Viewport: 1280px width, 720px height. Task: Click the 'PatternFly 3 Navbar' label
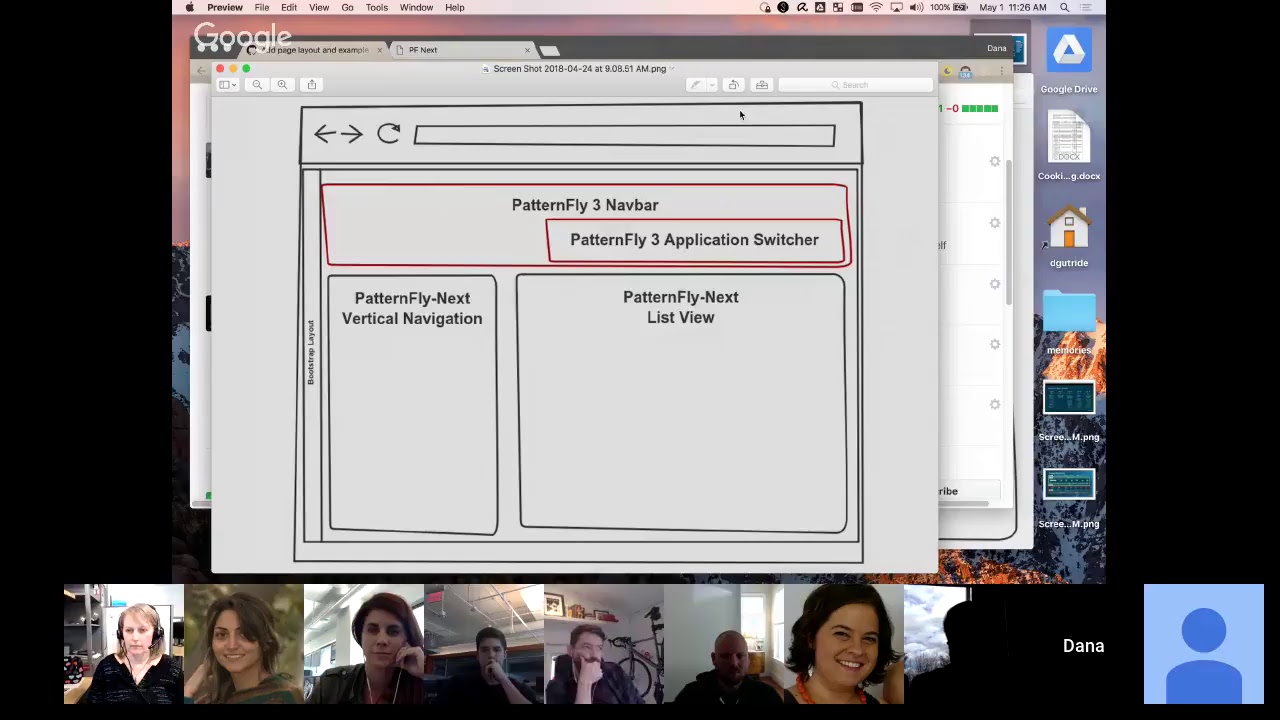pos(585,205)
